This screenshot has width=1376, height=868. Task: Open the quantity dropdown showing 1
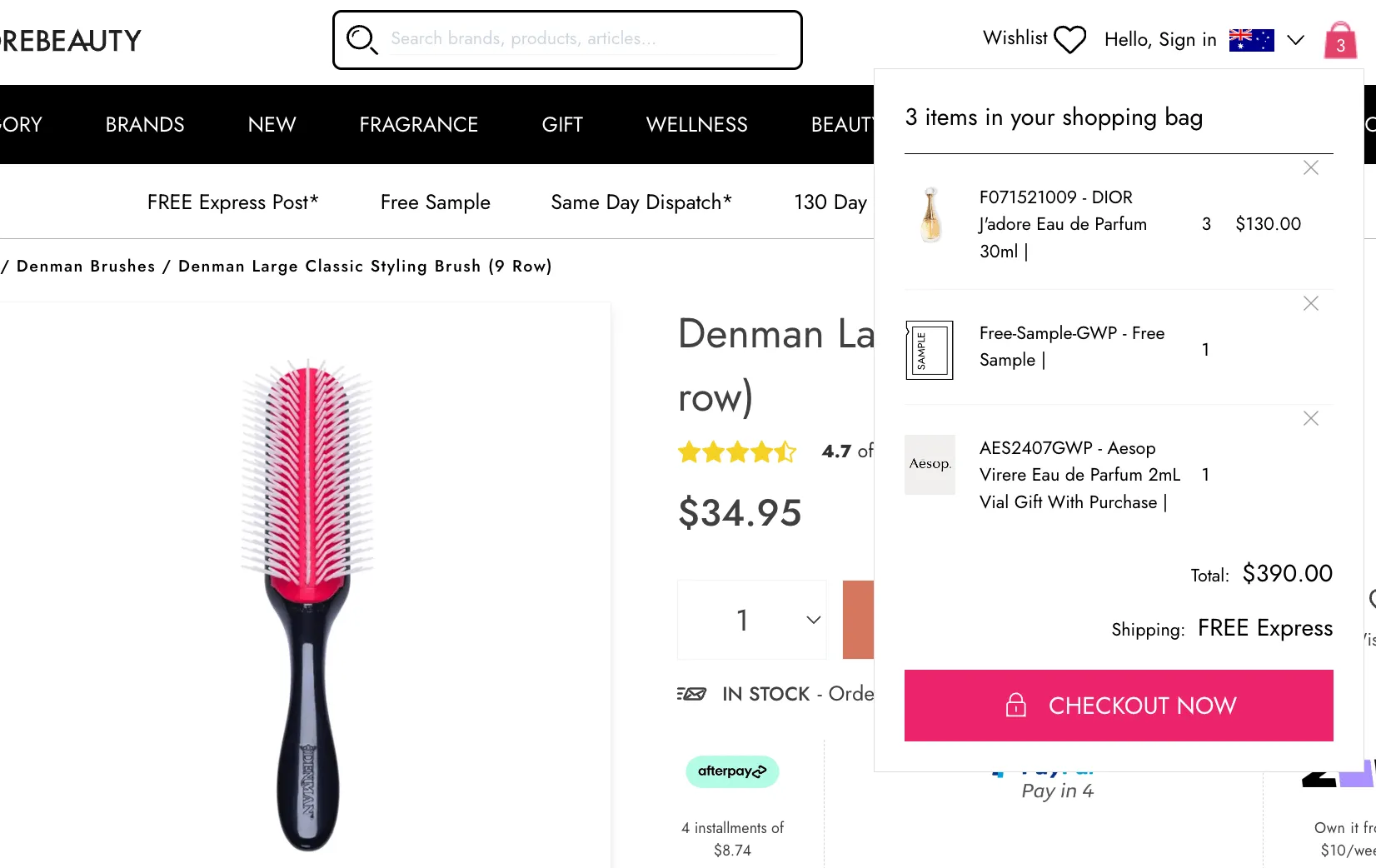[752, 620]
